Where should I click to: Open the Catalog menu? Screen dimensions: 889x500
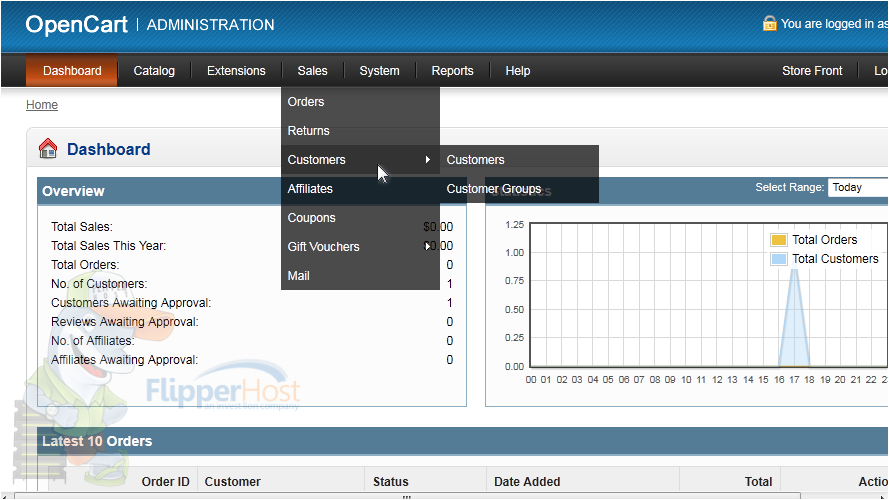[x=154, y=71]
